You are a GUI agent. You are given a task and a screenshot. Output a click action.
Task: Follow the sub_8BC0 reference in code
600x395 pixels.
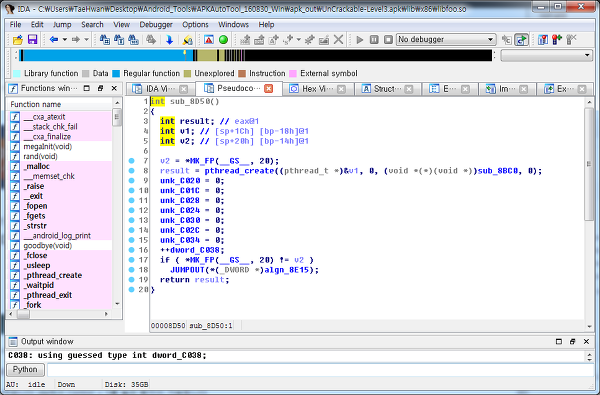pos(499,171)
